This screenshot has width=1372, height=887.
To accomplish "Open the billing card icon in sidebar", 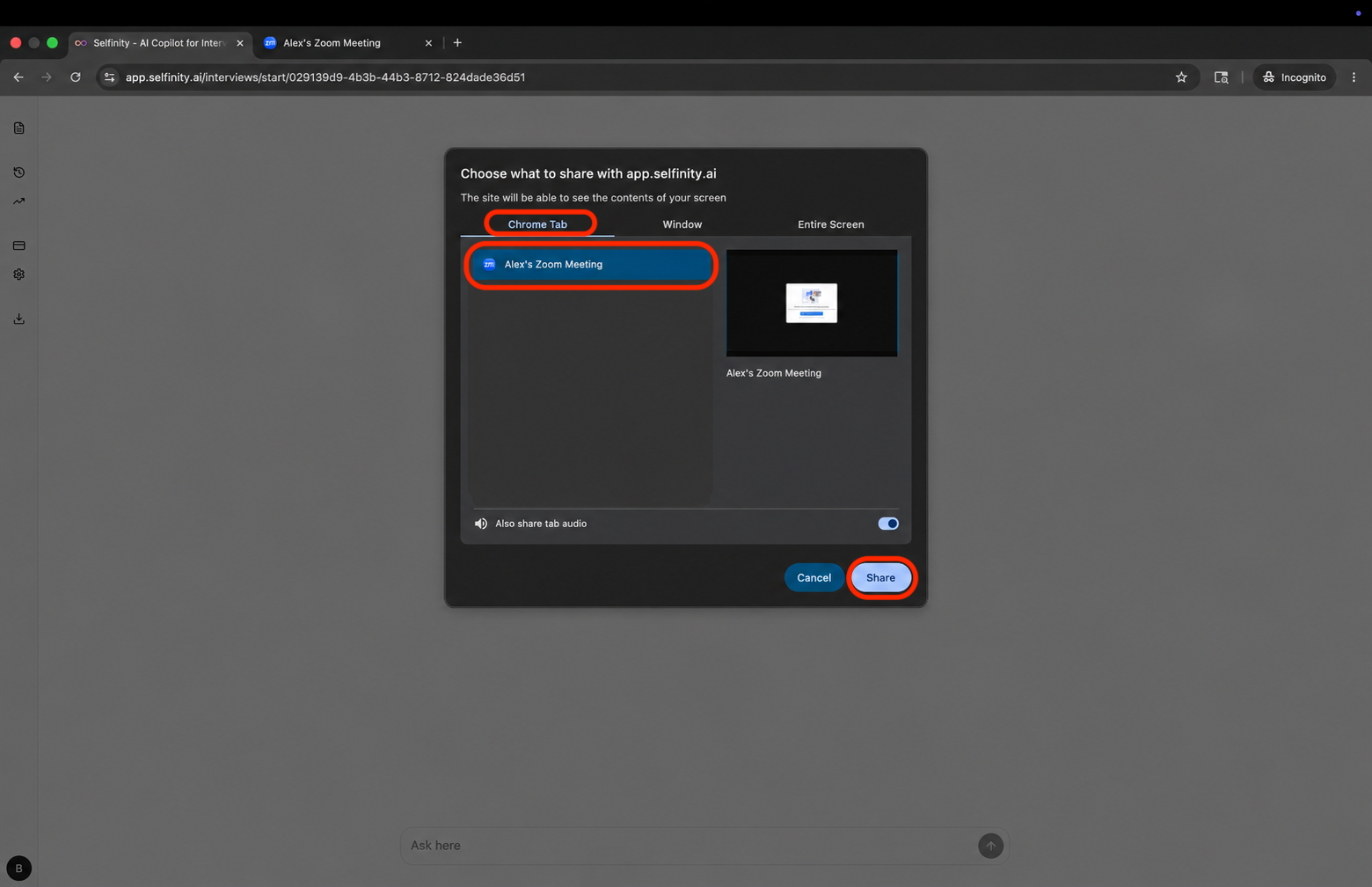I will (18, 246).
